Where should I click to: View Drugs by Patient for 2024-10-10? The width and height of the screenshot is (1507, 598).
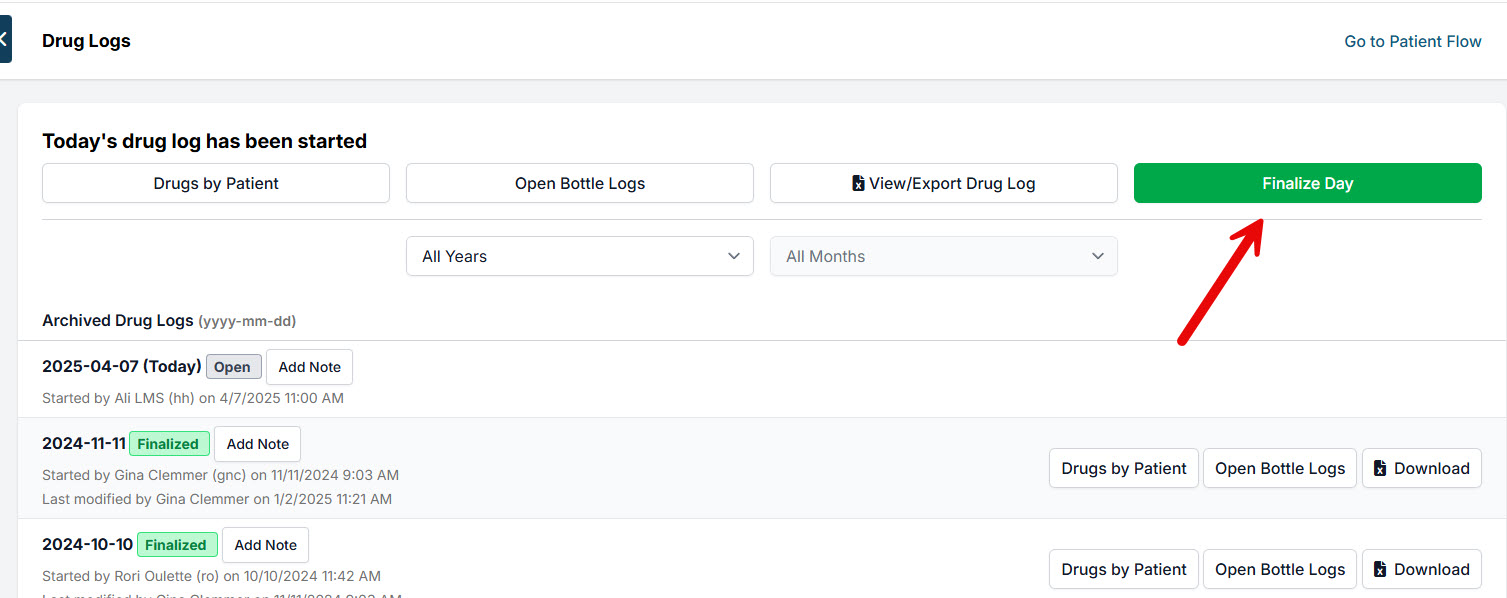(1123, 570)
